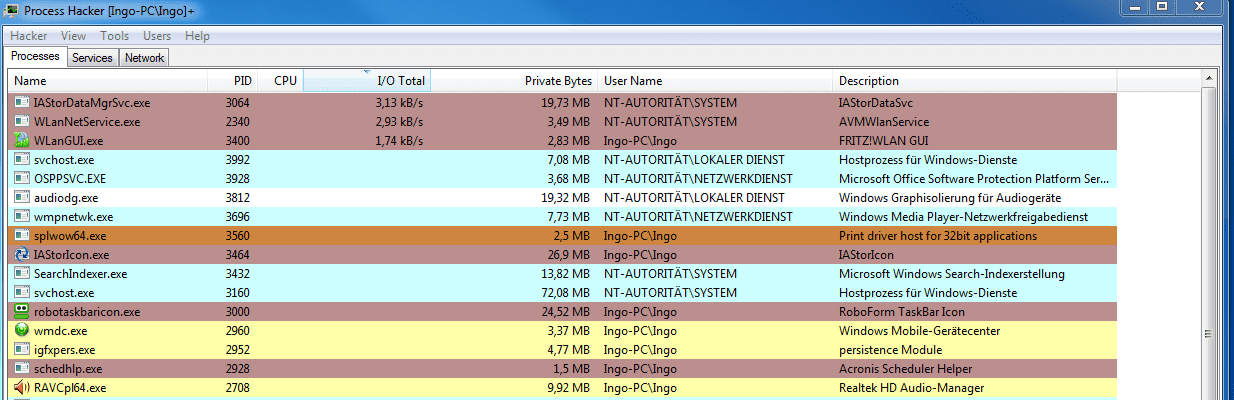Click the robotaskbaricon.exe green robot icon
Screen dimensions: 1234x400
click(x=23, y=311)
